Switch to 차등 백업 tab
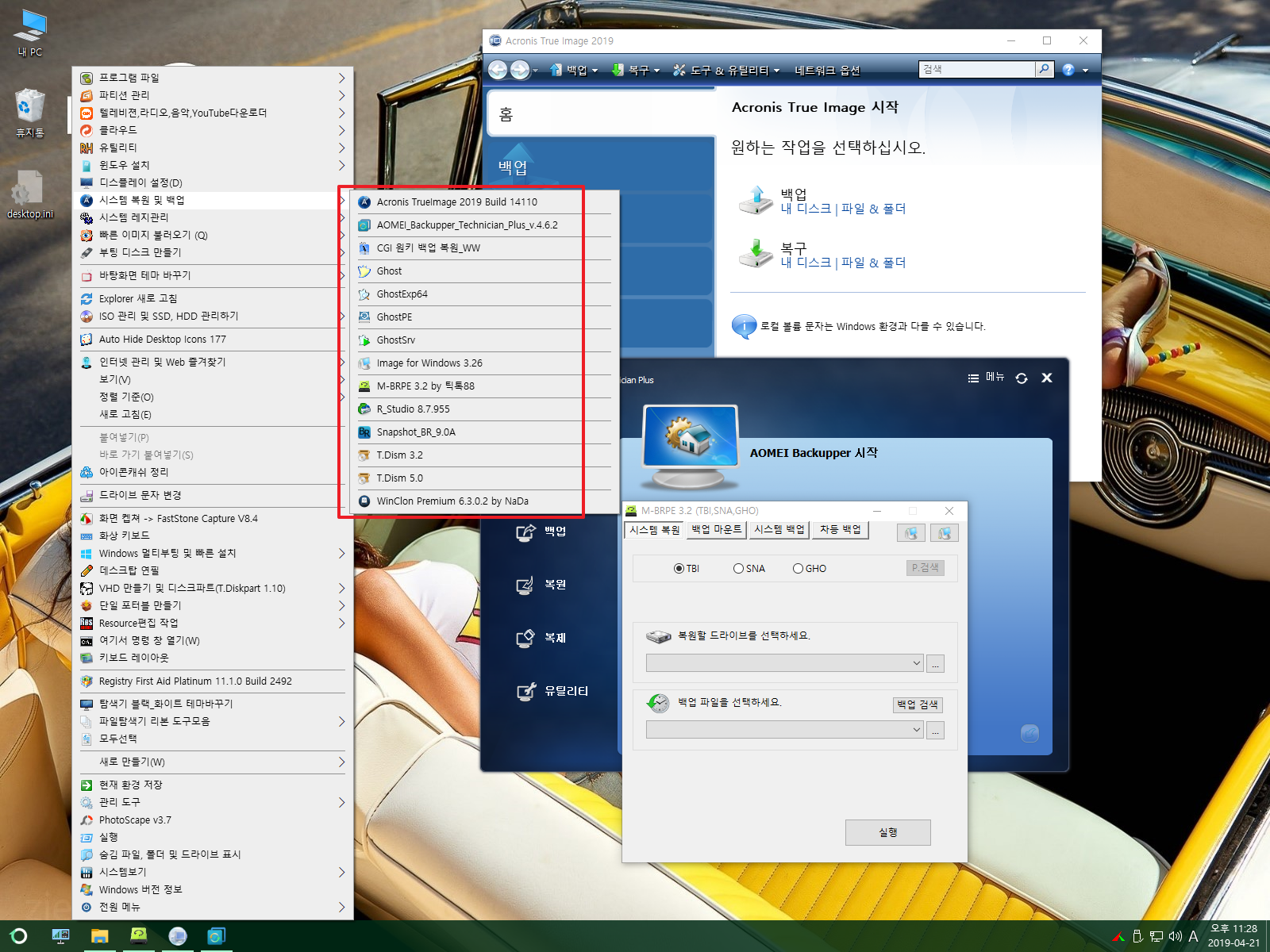 (x=841, y=530)
